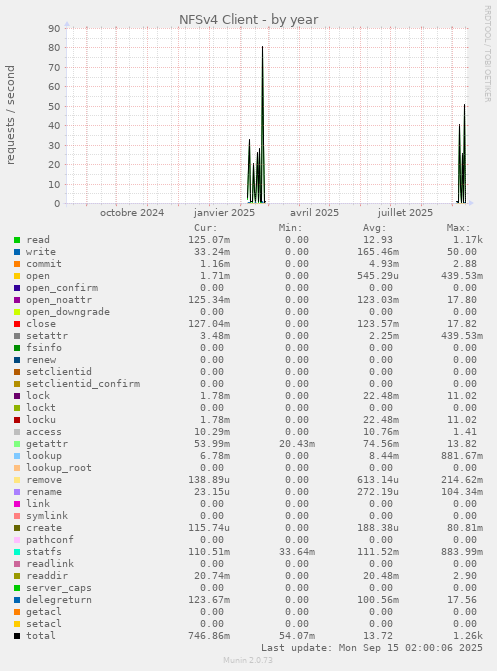497x671 pixels.
Task: Click the 'Munin 2.0.73' footer text
Action: [248, 660]
